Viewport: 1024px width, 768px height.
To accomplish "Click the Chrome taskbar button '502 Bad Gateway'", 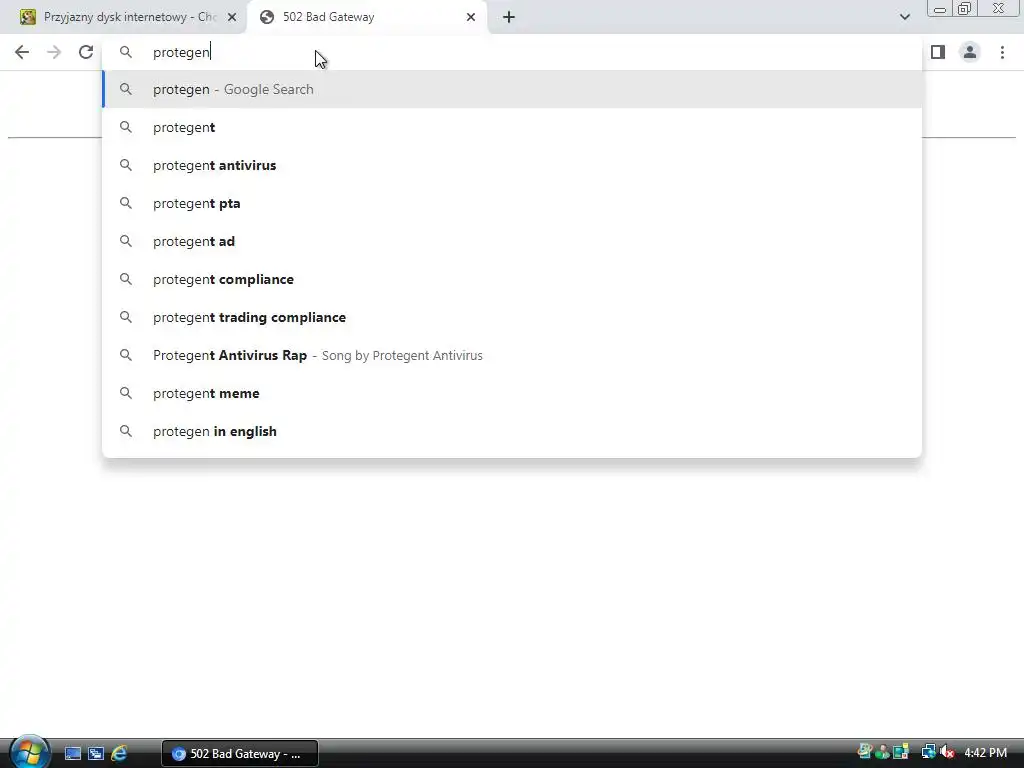I will (x=240, y=754).
